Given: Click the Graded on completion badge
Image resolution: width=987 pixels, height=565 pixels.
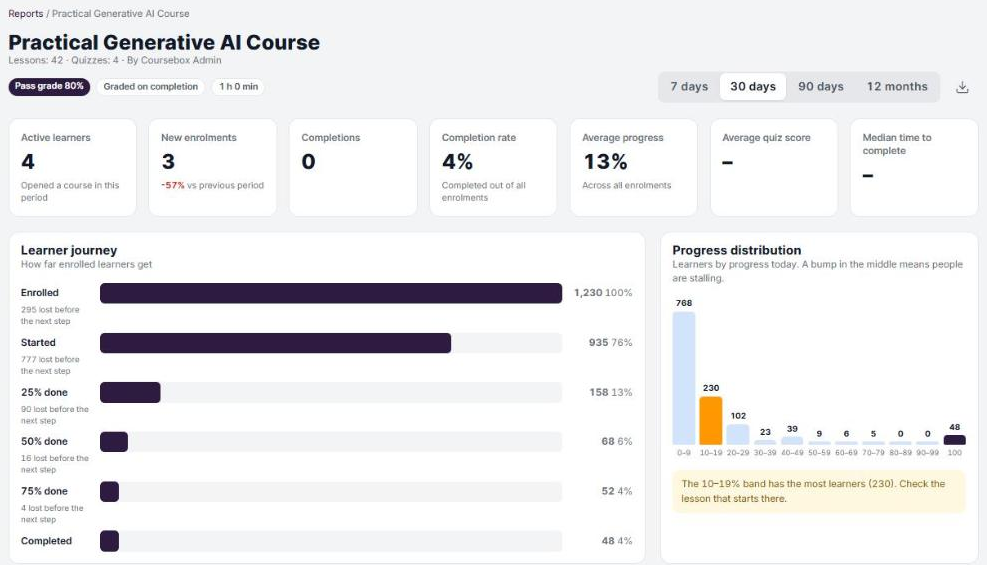Looking at the screenshot, I should coord(150,86).
